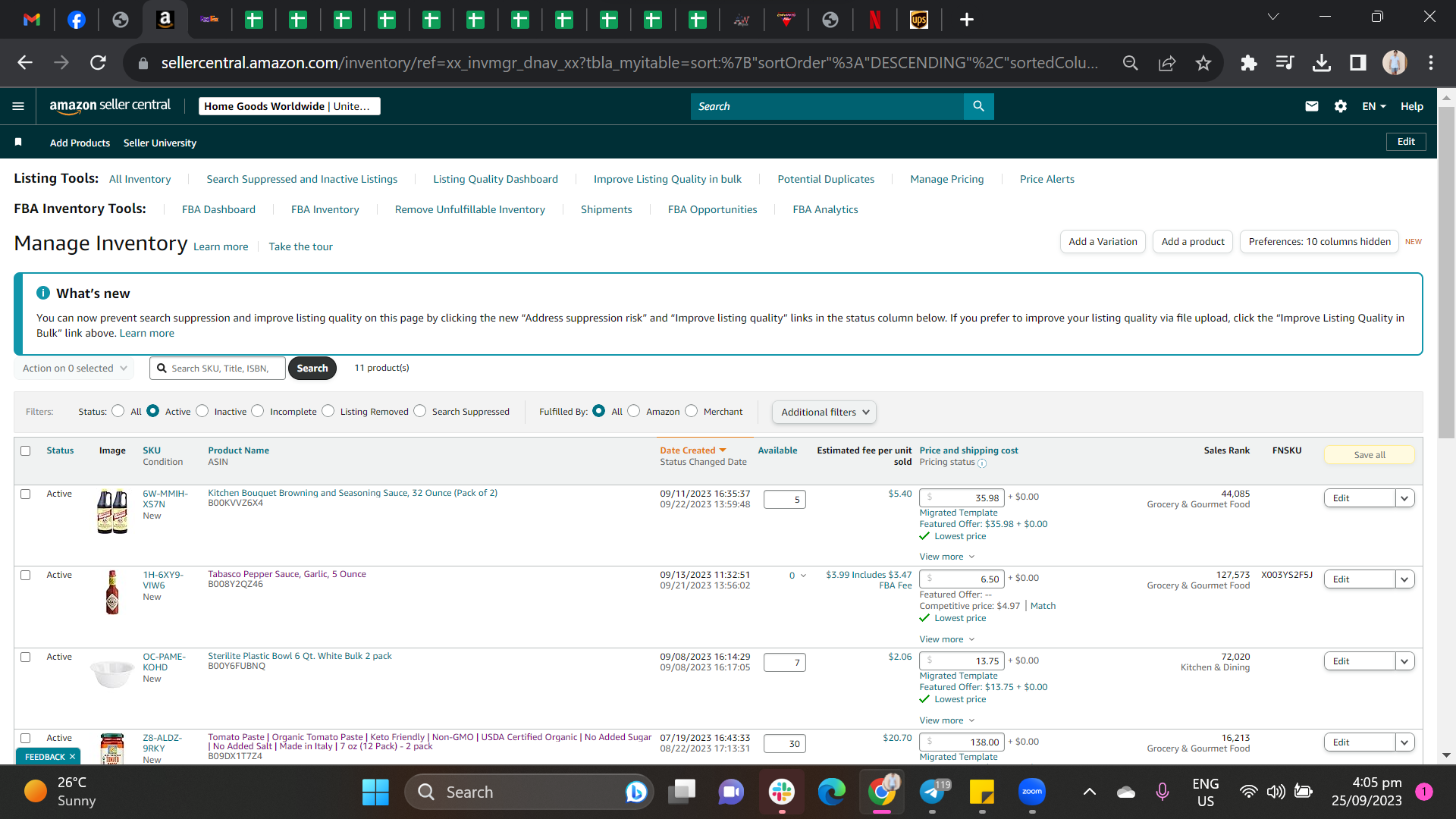
Task: Go to Manage Pricing
Action: coord(946,179)
